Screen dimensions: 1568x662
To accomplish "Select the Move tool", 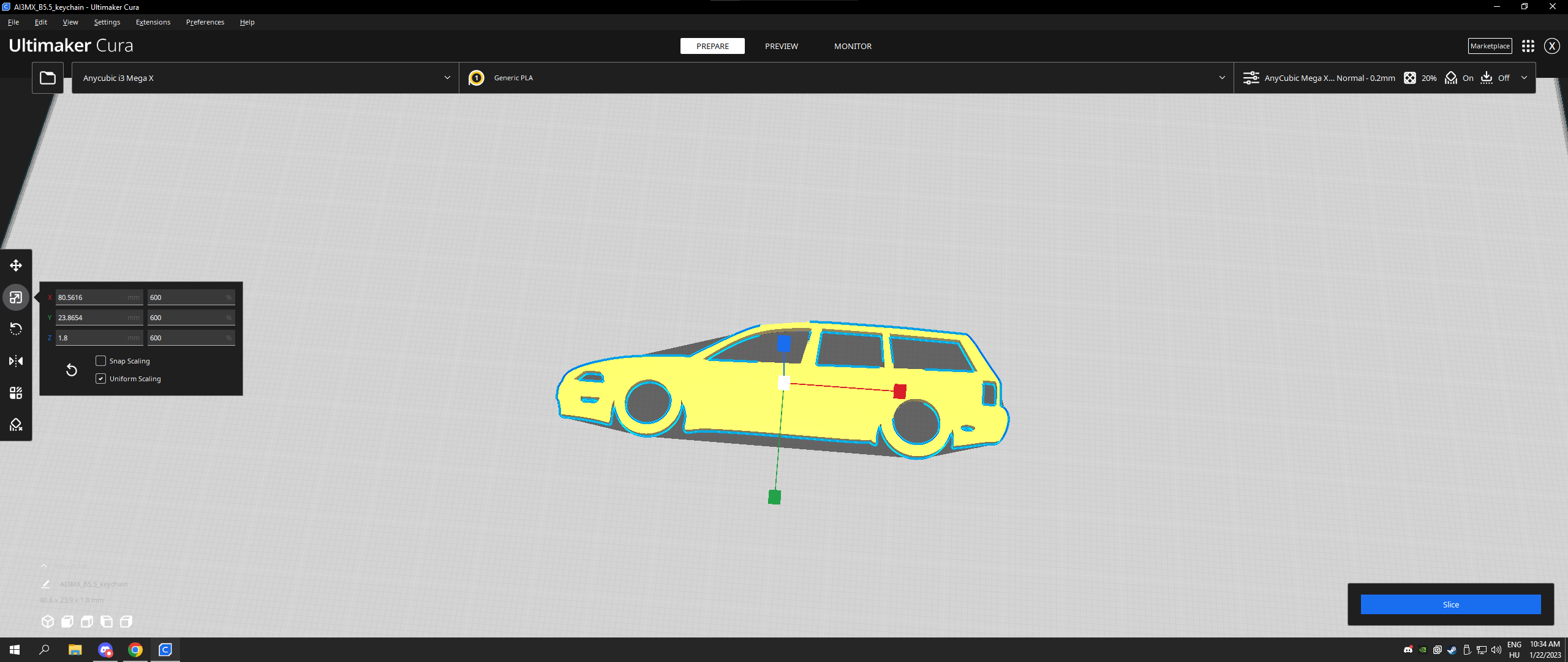I will coord(16,265).
